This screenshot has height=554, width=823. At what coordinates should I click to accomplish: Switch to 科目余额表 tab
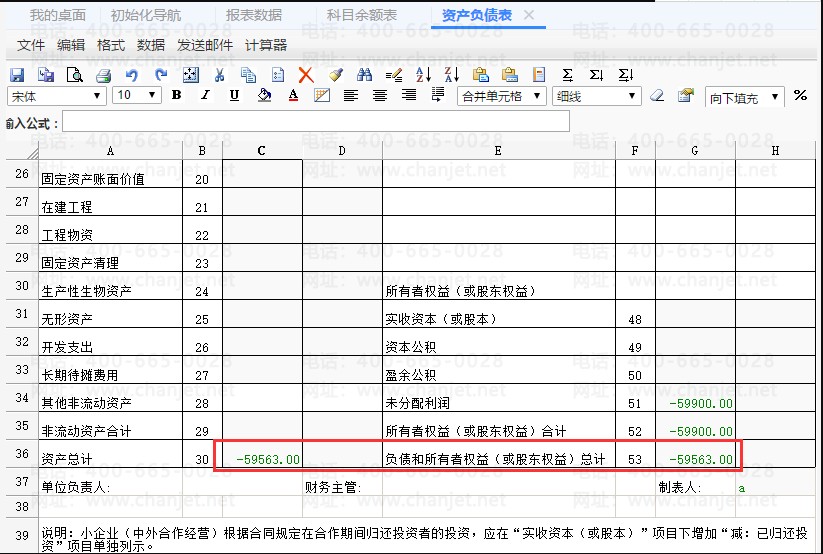pos(362,15)
